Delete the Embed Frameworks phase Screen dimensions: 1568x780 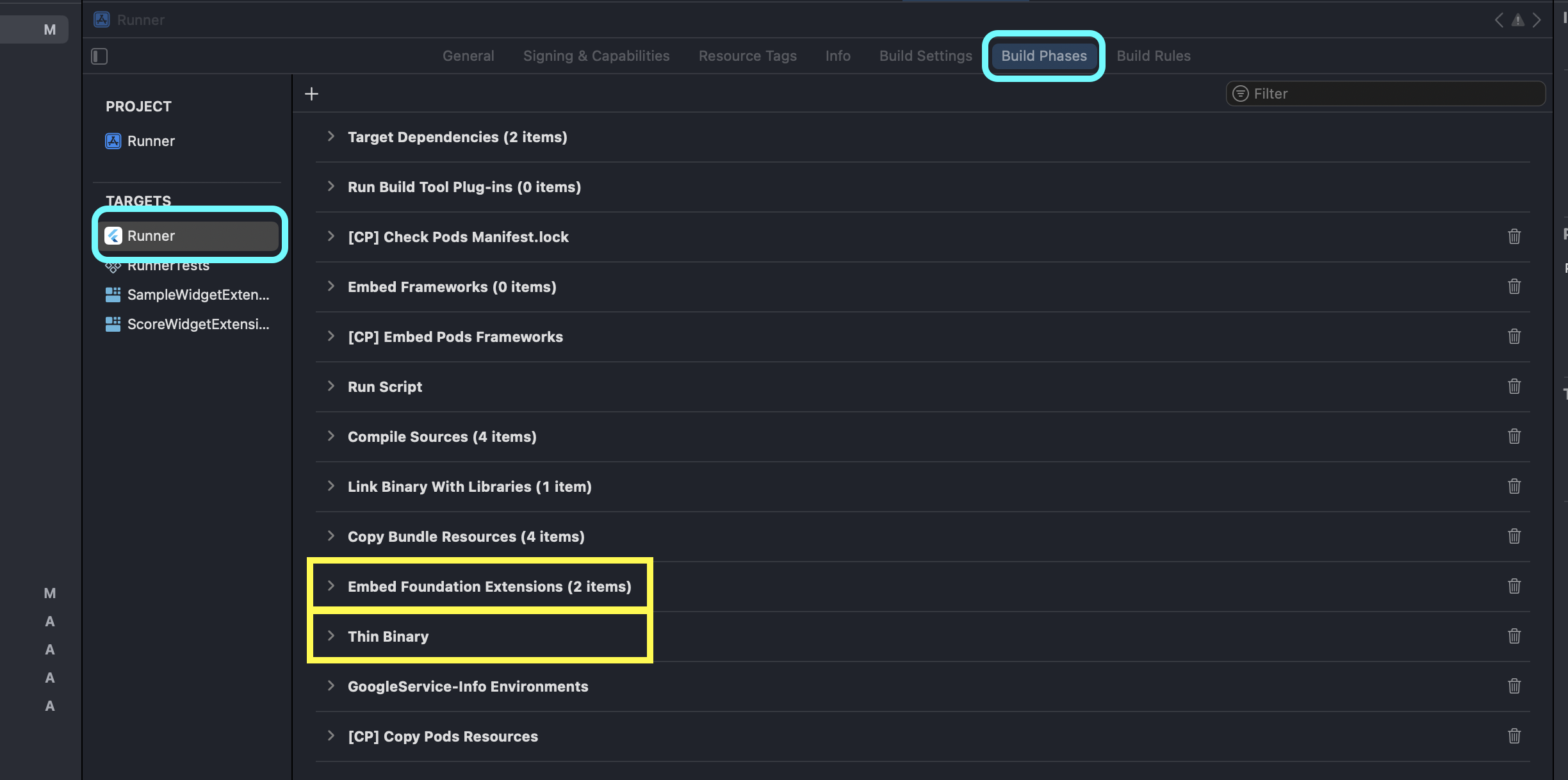1514,286
